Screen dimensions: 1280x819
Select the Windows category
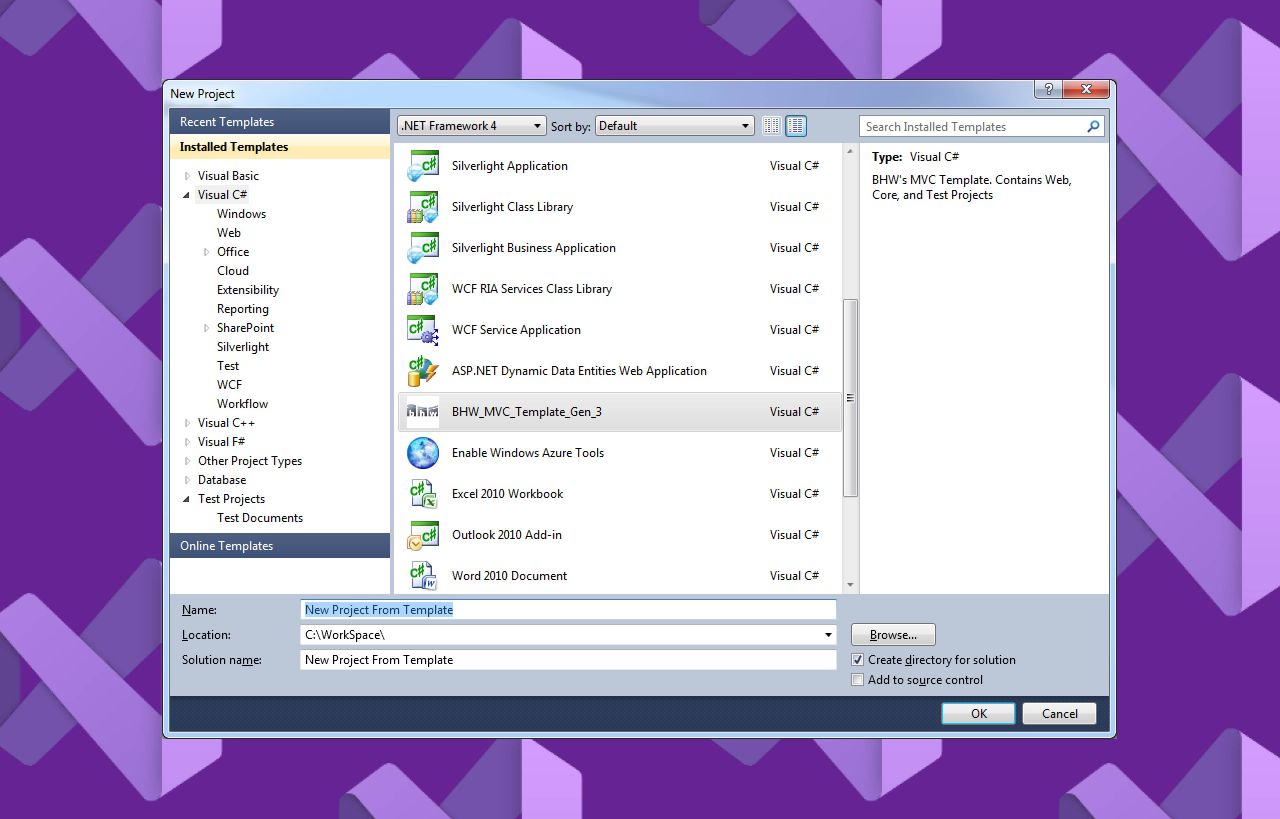coord(241,214)
